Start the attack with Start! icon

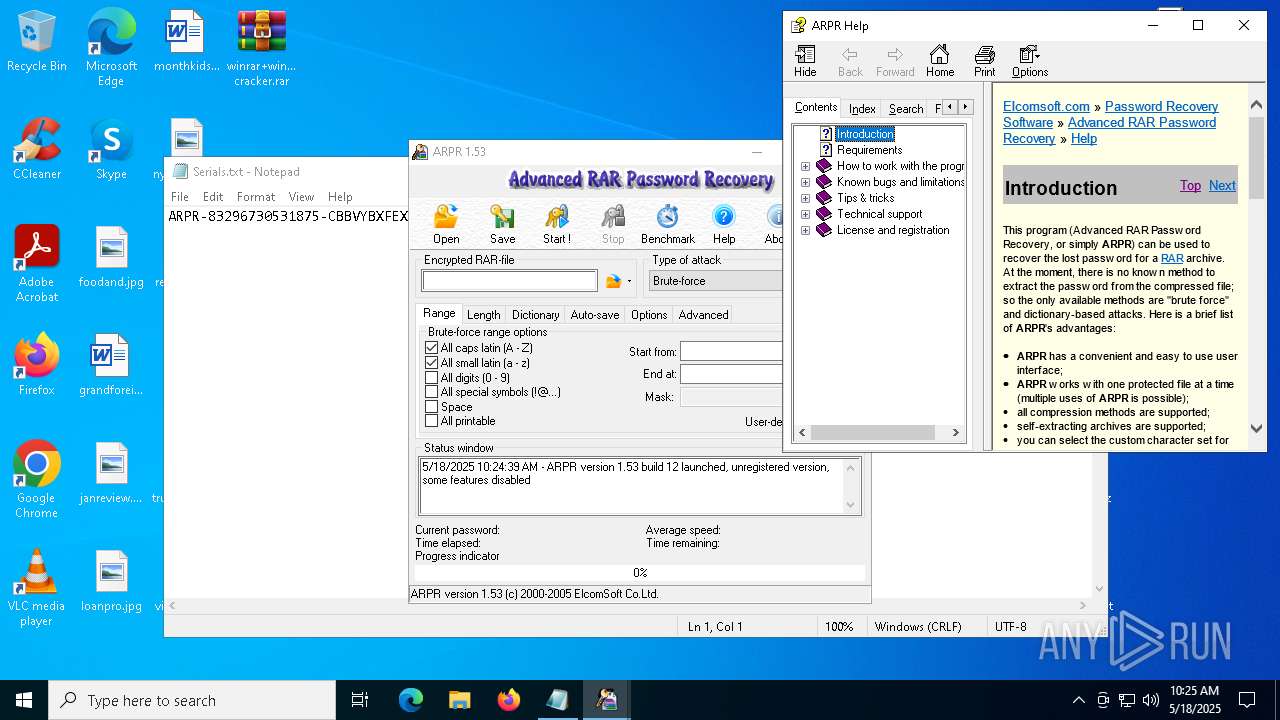[557, 224]
